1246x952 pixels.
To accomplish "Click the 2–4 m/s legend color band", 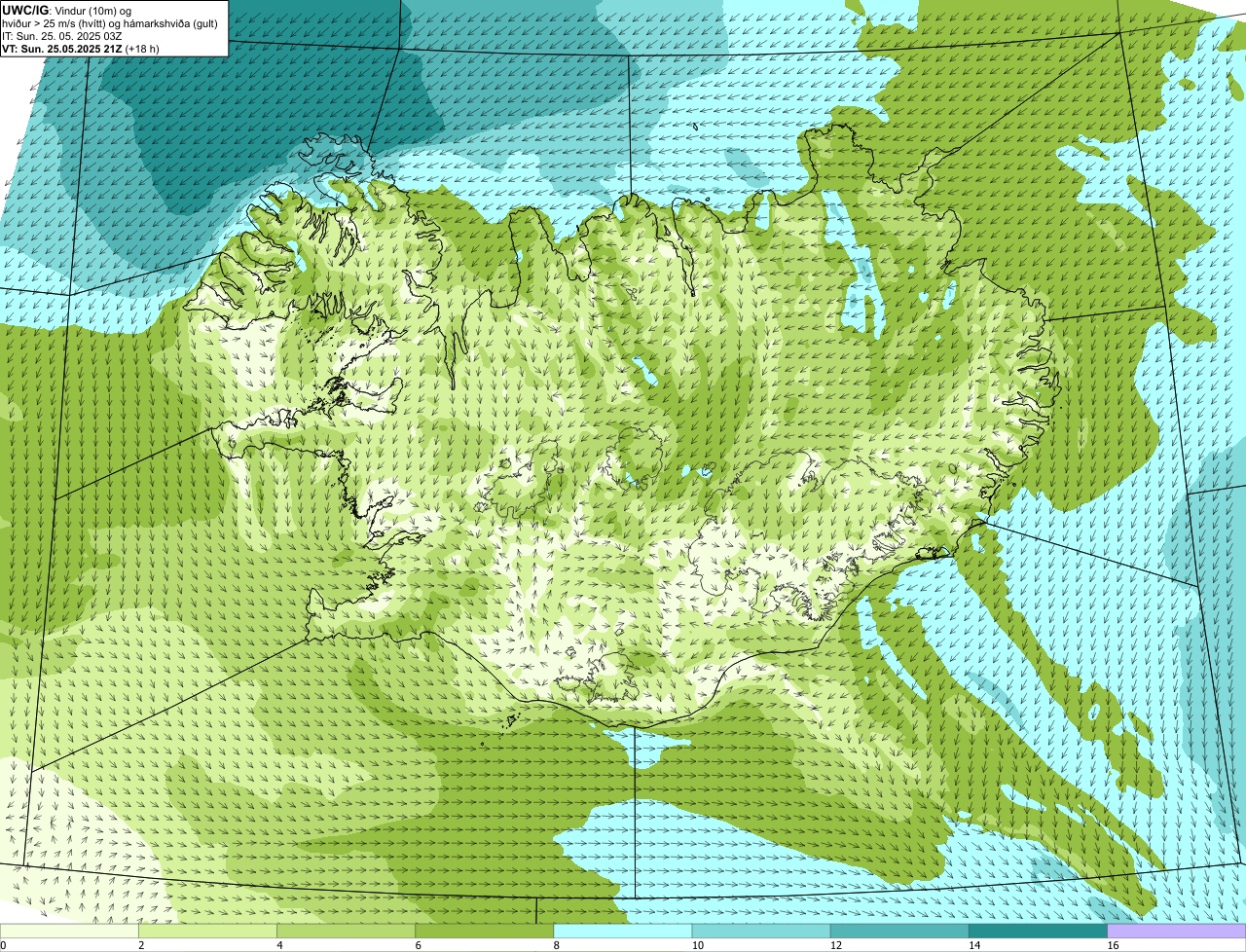I will point(207,931).
